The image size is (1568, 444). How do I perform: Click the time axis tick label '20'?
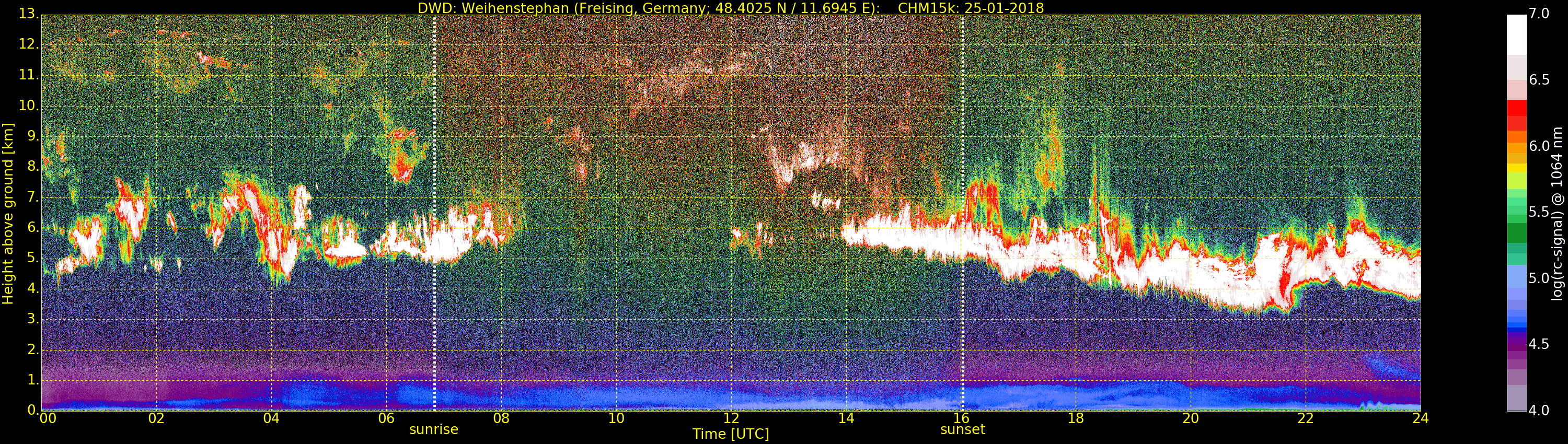[1191, 418]
